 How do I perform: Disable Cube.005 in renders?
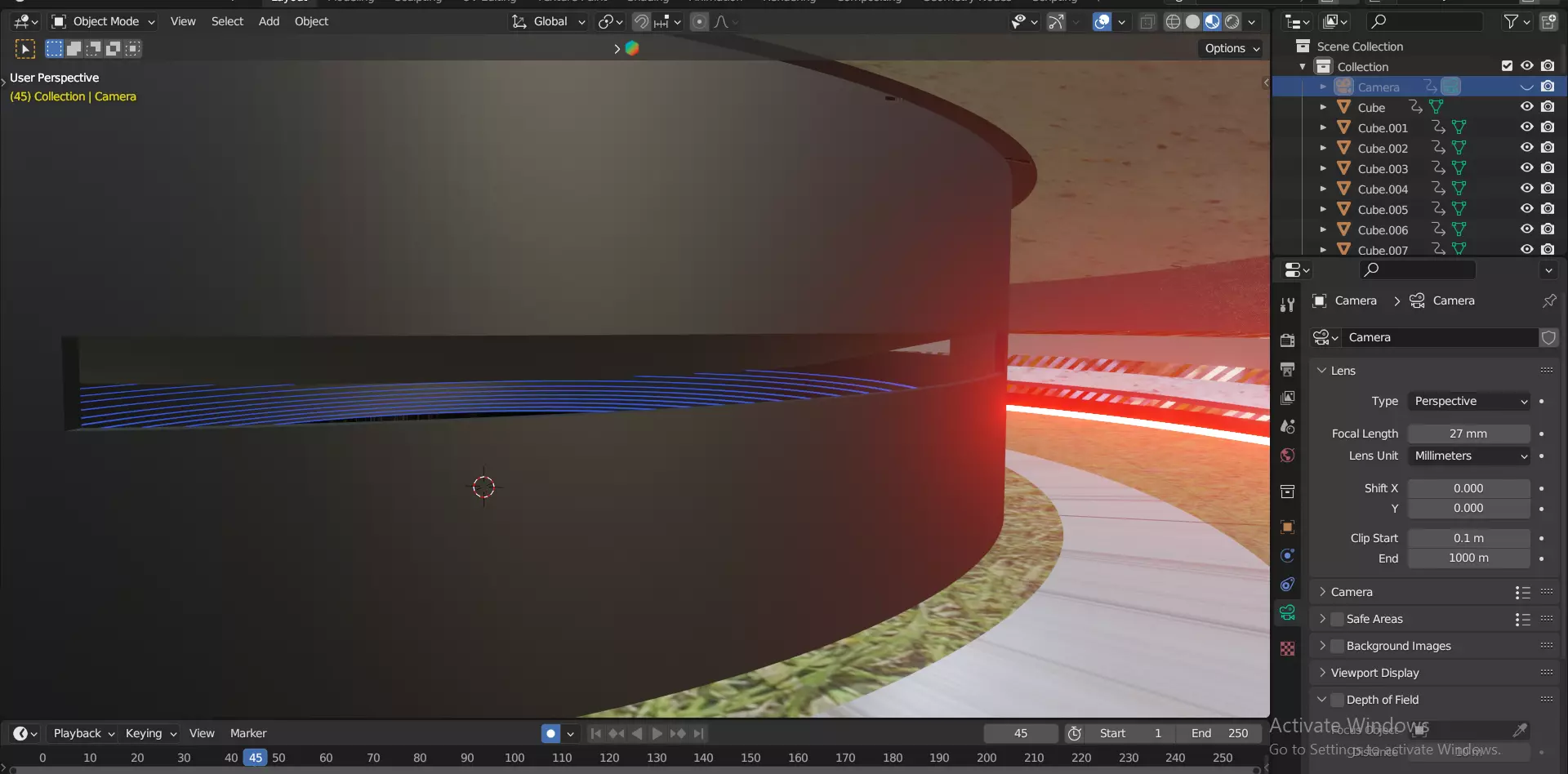coord(1548,209)
